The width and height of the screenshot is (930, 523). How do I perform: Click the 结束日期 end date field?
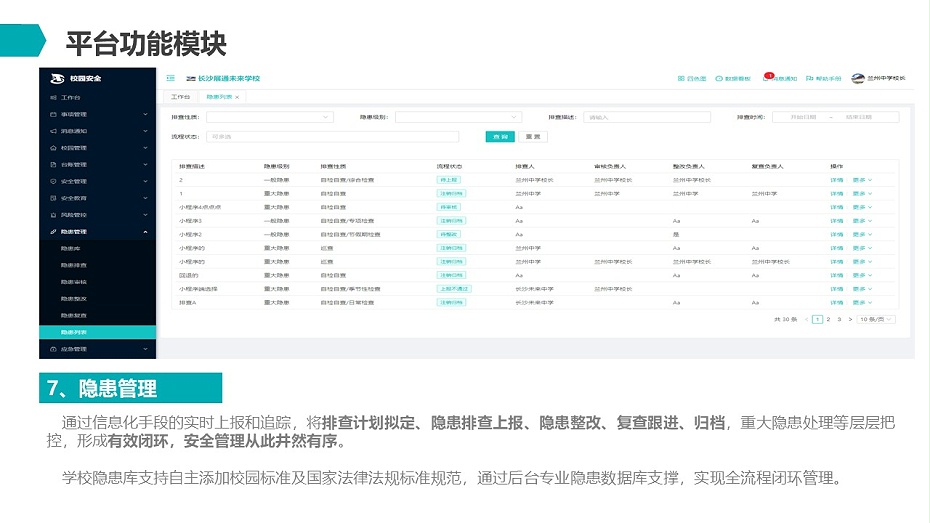(859, 117)
